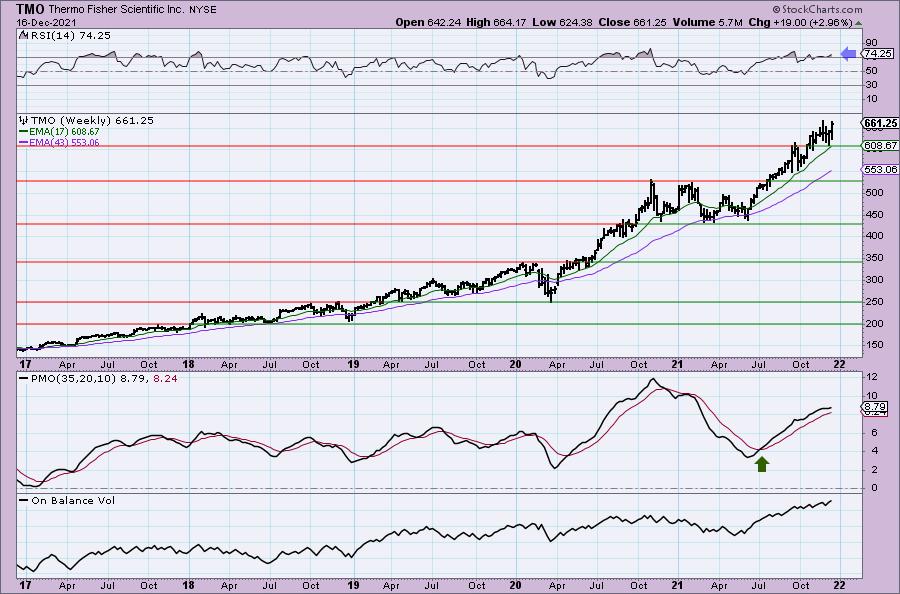The image size is (900, 594).
Task: Click the Volume 5.7M value
Action: click(708, 22)
